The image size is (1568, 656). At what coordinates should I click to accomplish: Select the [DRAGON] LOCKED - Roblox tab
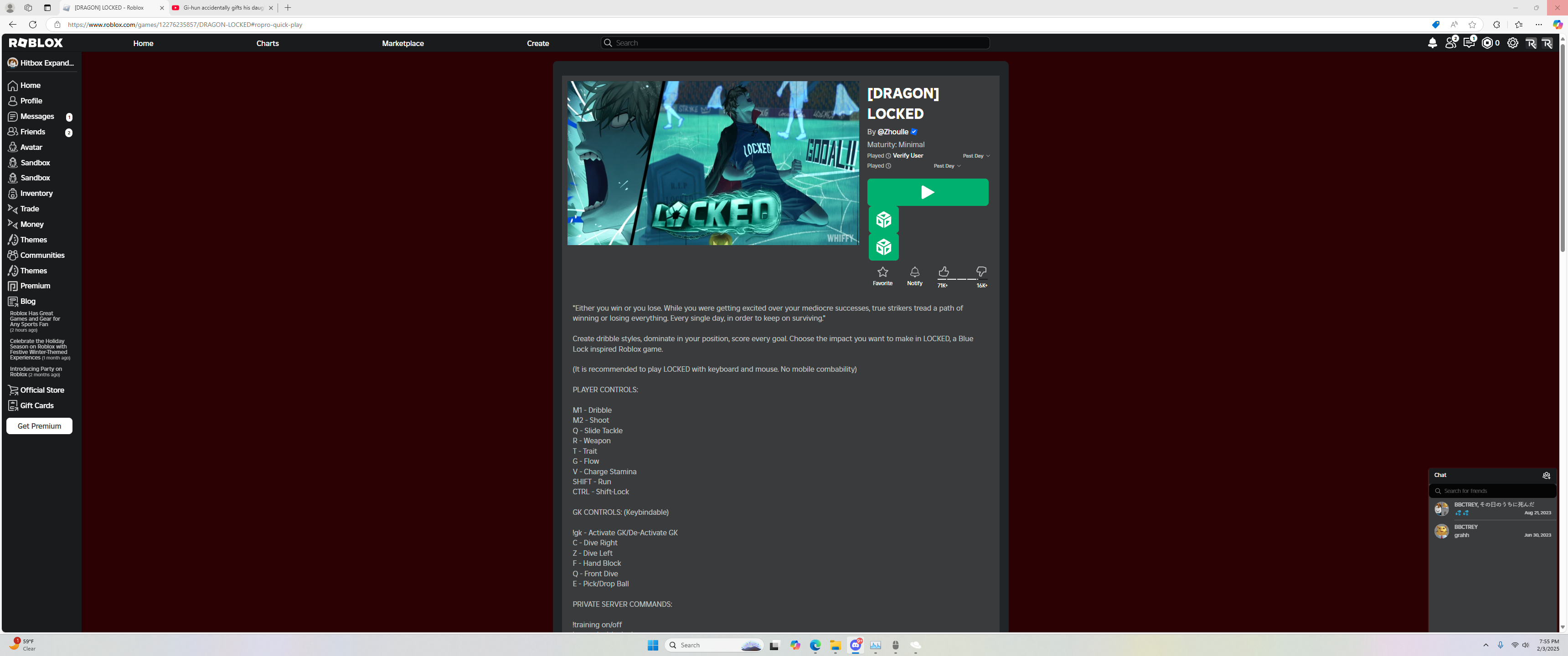(x=114, y=8)
